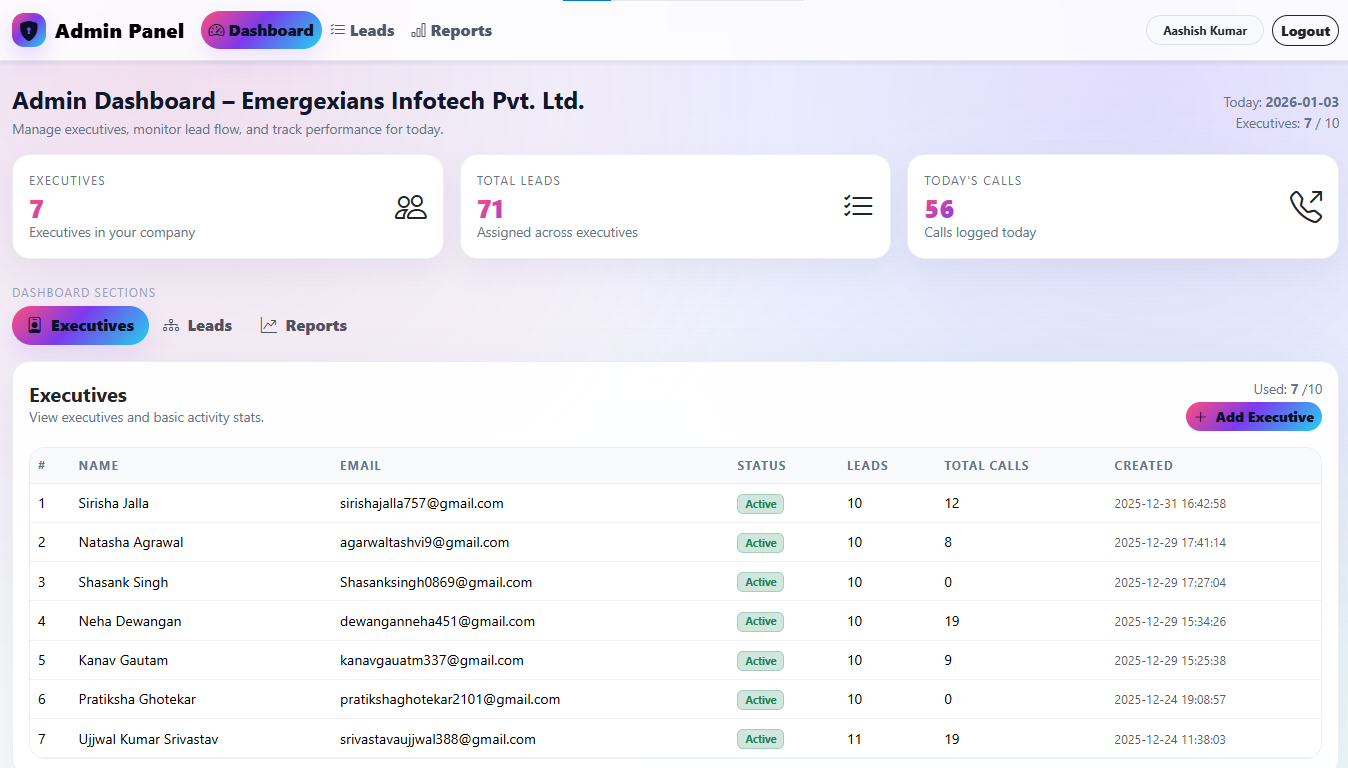Click the list icon beside Leads in top nav

pyautogui.click(x=338, y=30)
